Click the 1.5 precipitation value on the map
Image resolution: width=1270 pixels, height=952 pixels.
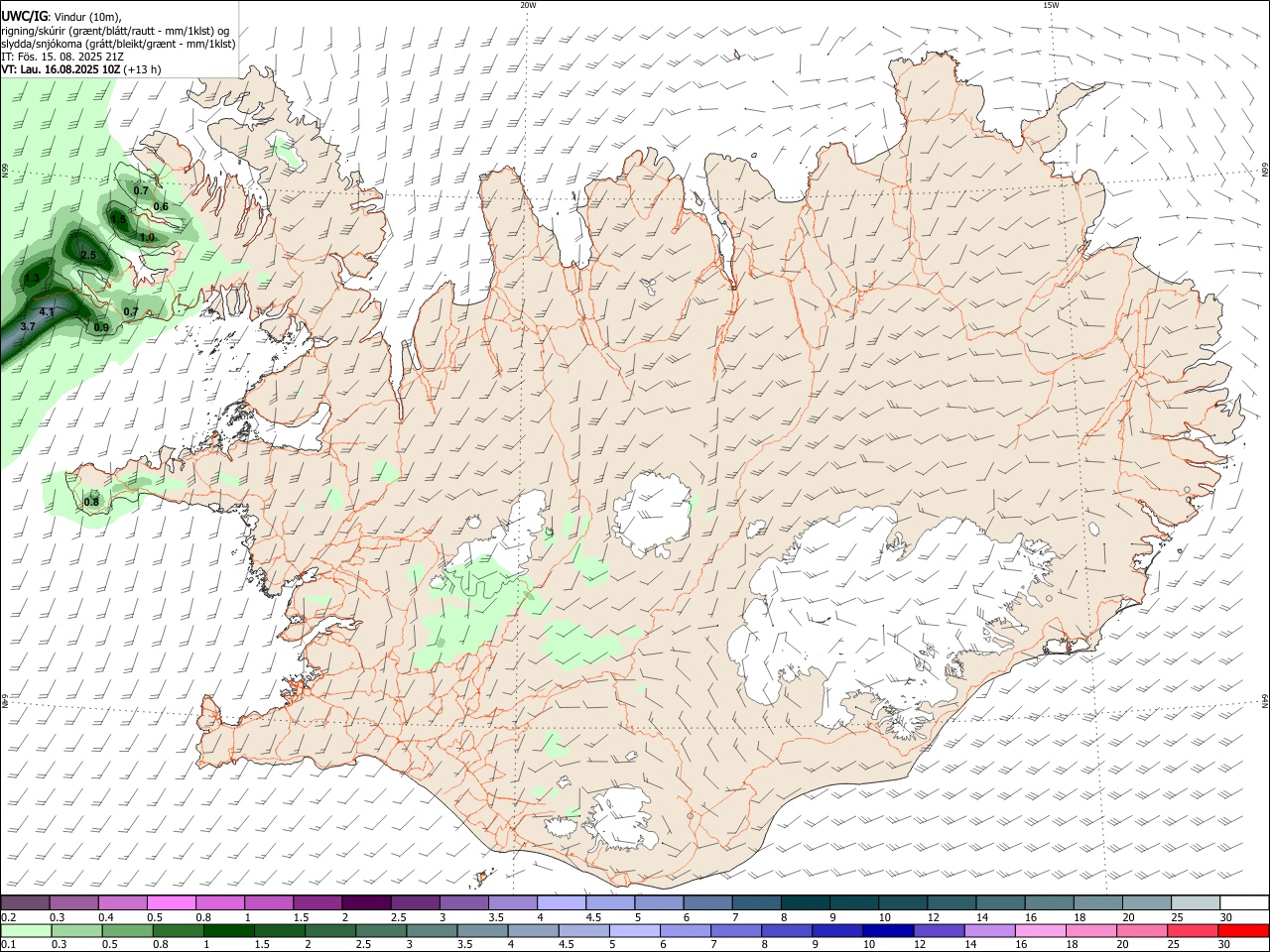tap(118, 220)
